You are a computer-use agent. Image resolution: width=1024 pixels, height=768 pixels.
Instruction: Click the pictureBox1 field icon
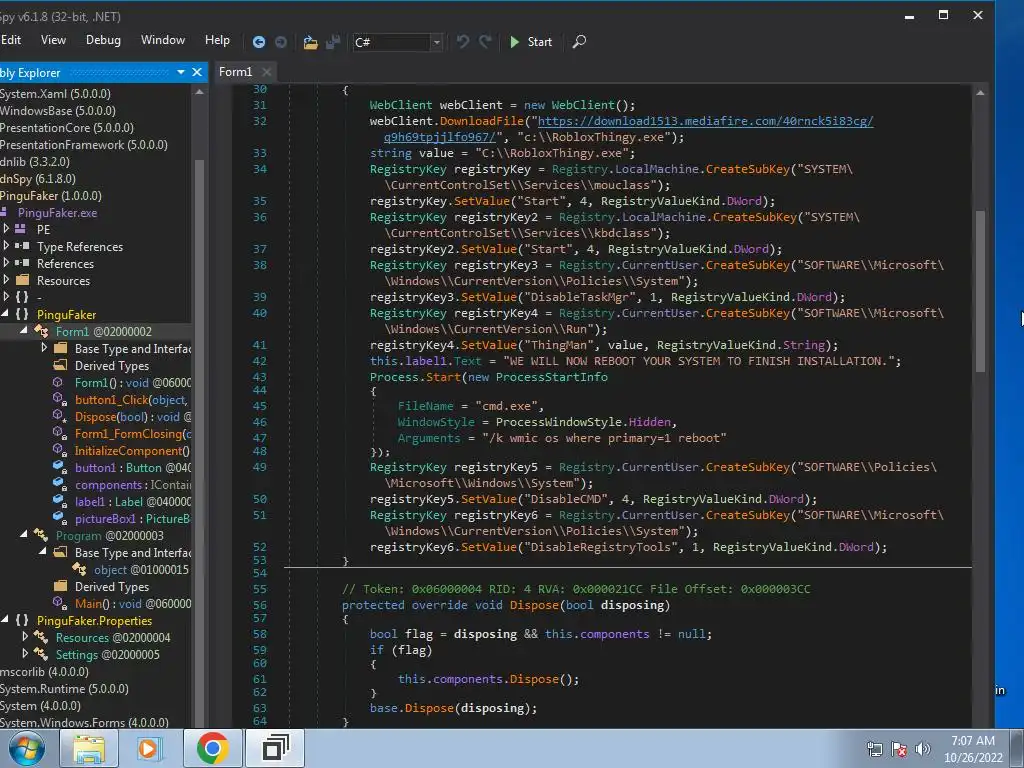[59, 519]
